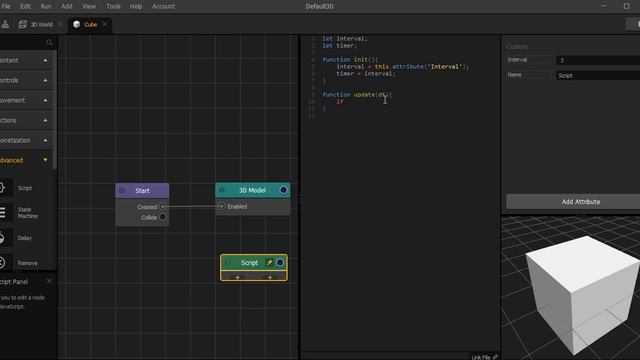
Task: Minimize the application window
Action: point(604,6)
